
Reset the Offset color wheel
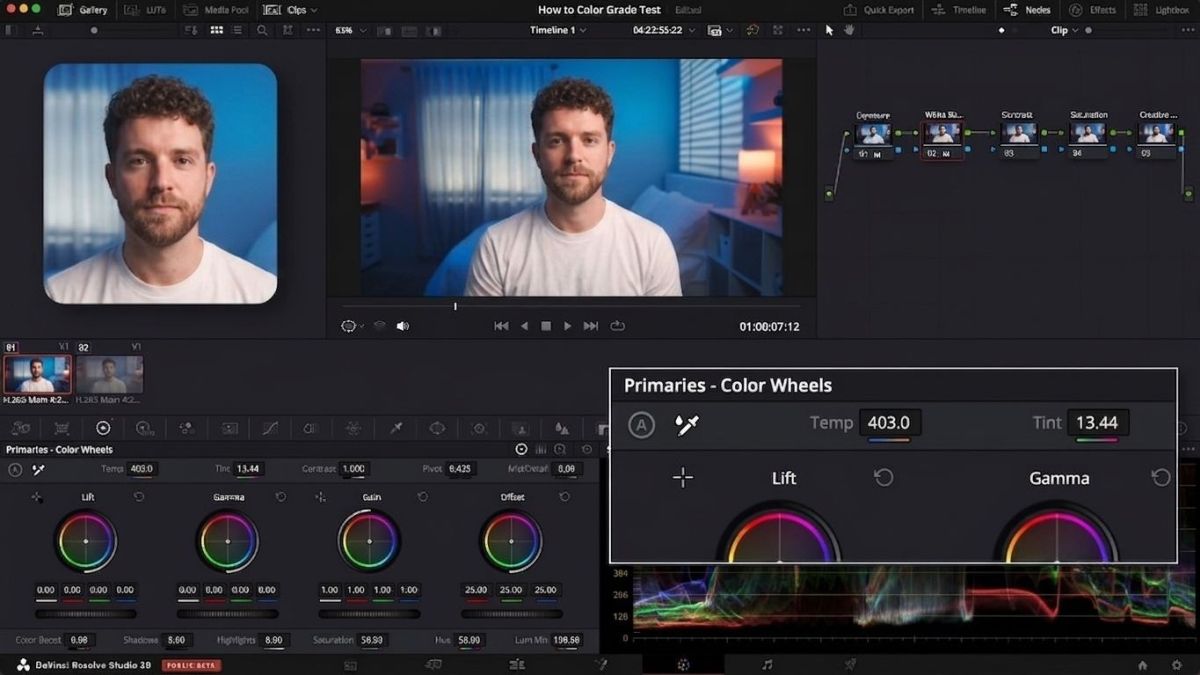pos(565,497)
